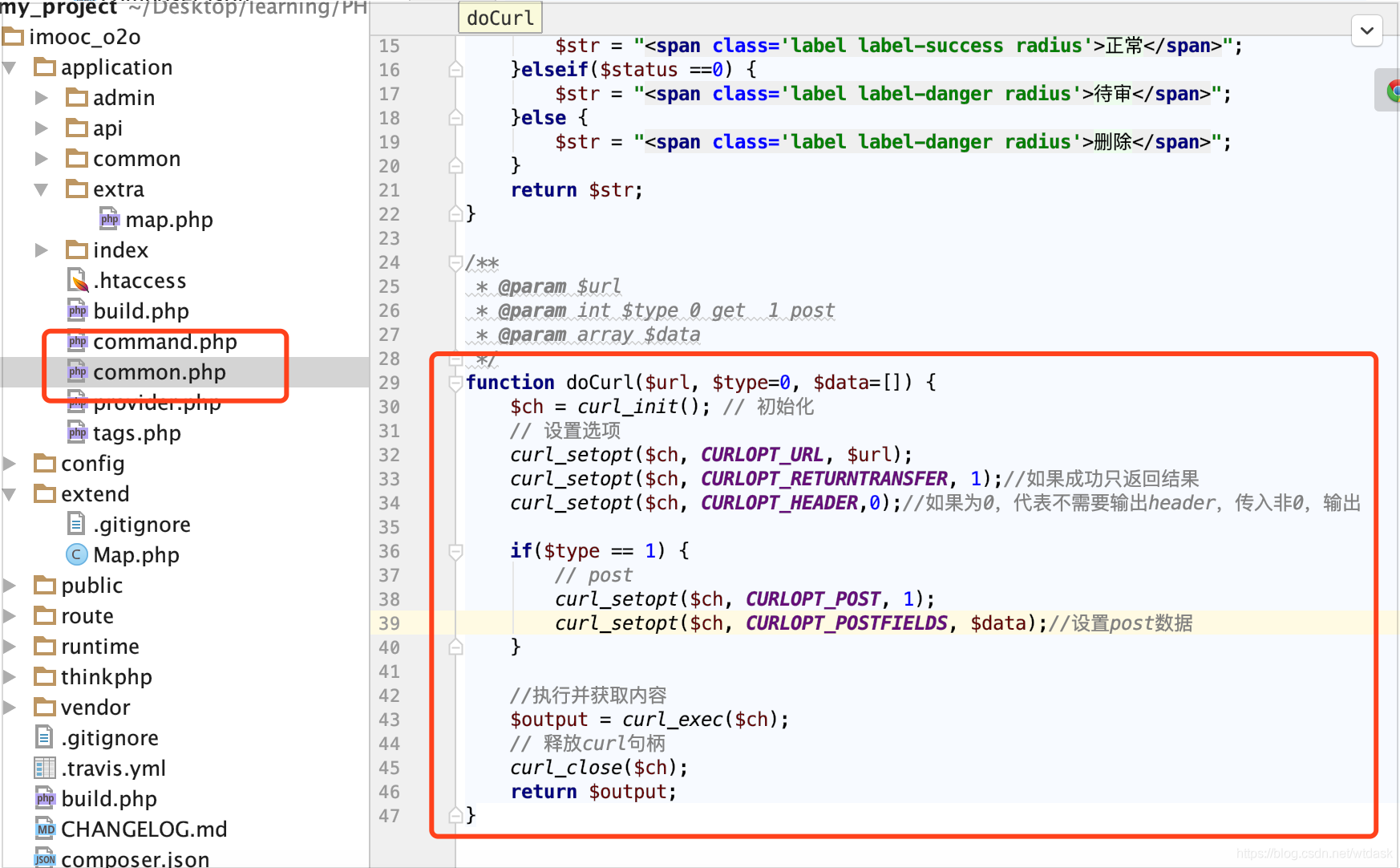The image size is (1400, 868).
Task: Click the CHANGELOG.md markdown icon
Action: coord(46,829)
